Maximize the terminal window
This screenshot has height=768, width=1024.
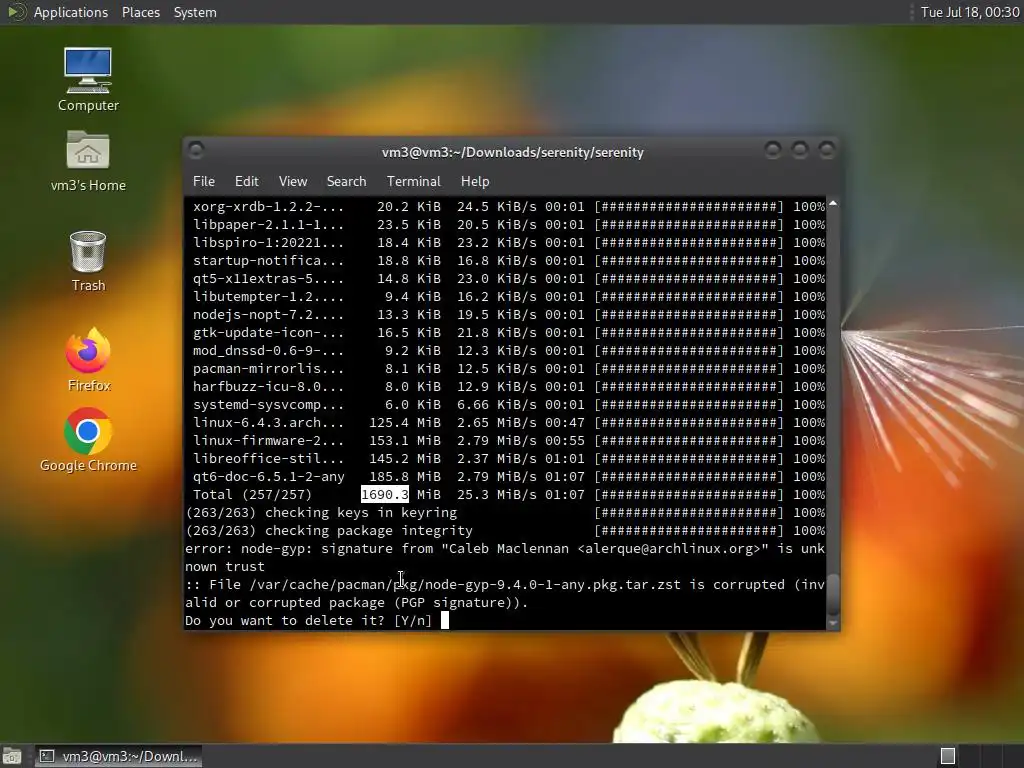pyautogui.click(x=799, y=151)
